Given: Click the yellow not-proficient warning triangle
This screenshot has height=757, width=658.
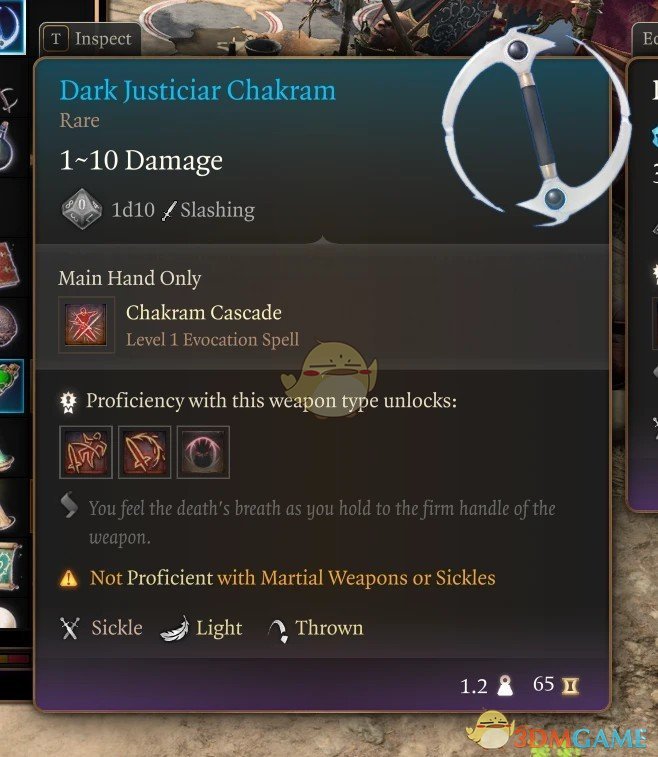Looking at the screenshot, I should tap(69, 578).
